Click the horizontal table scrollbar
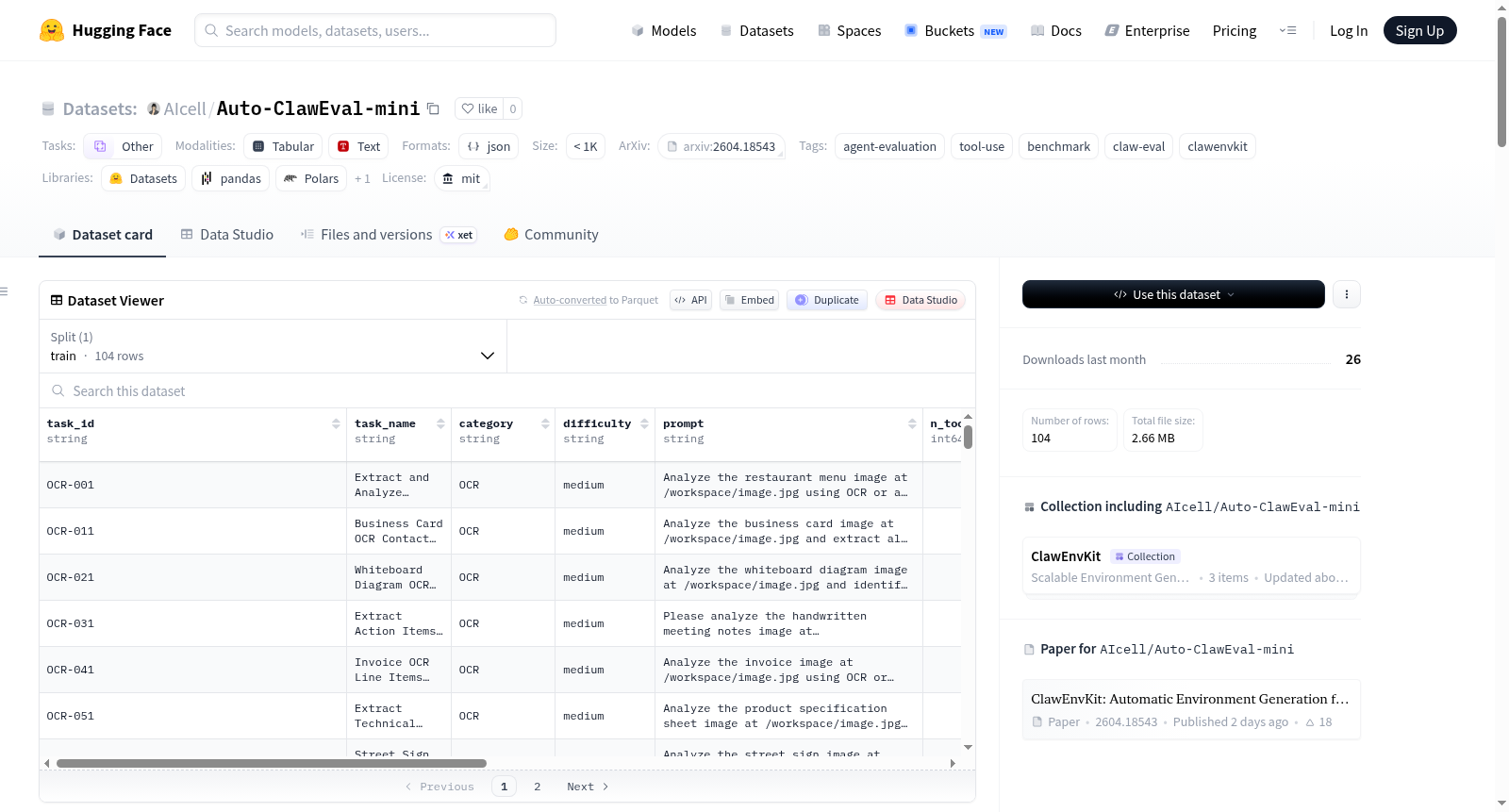 272,763
